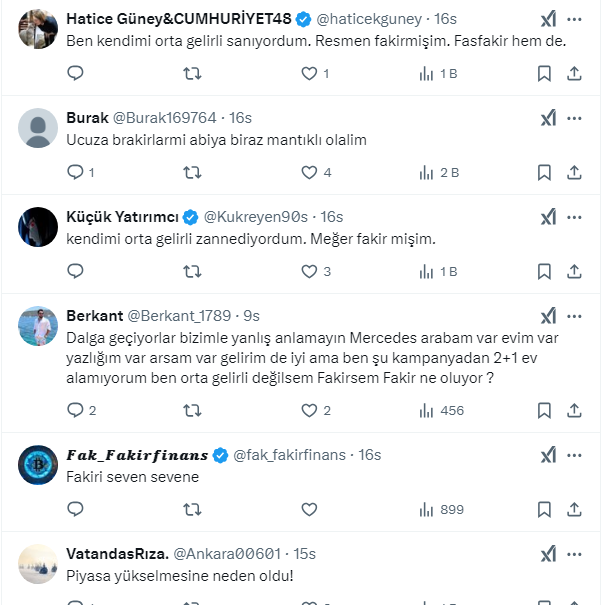605x605 pixels.
Task: Bookmark Berkant's tweet
Action: 543,410
